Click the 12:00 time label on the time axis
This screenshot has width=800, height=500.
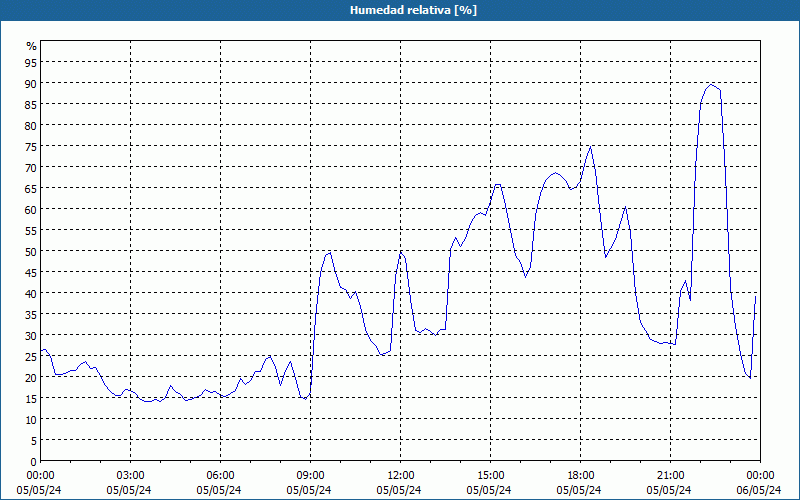pyautogui.click(x=401, y=476)
